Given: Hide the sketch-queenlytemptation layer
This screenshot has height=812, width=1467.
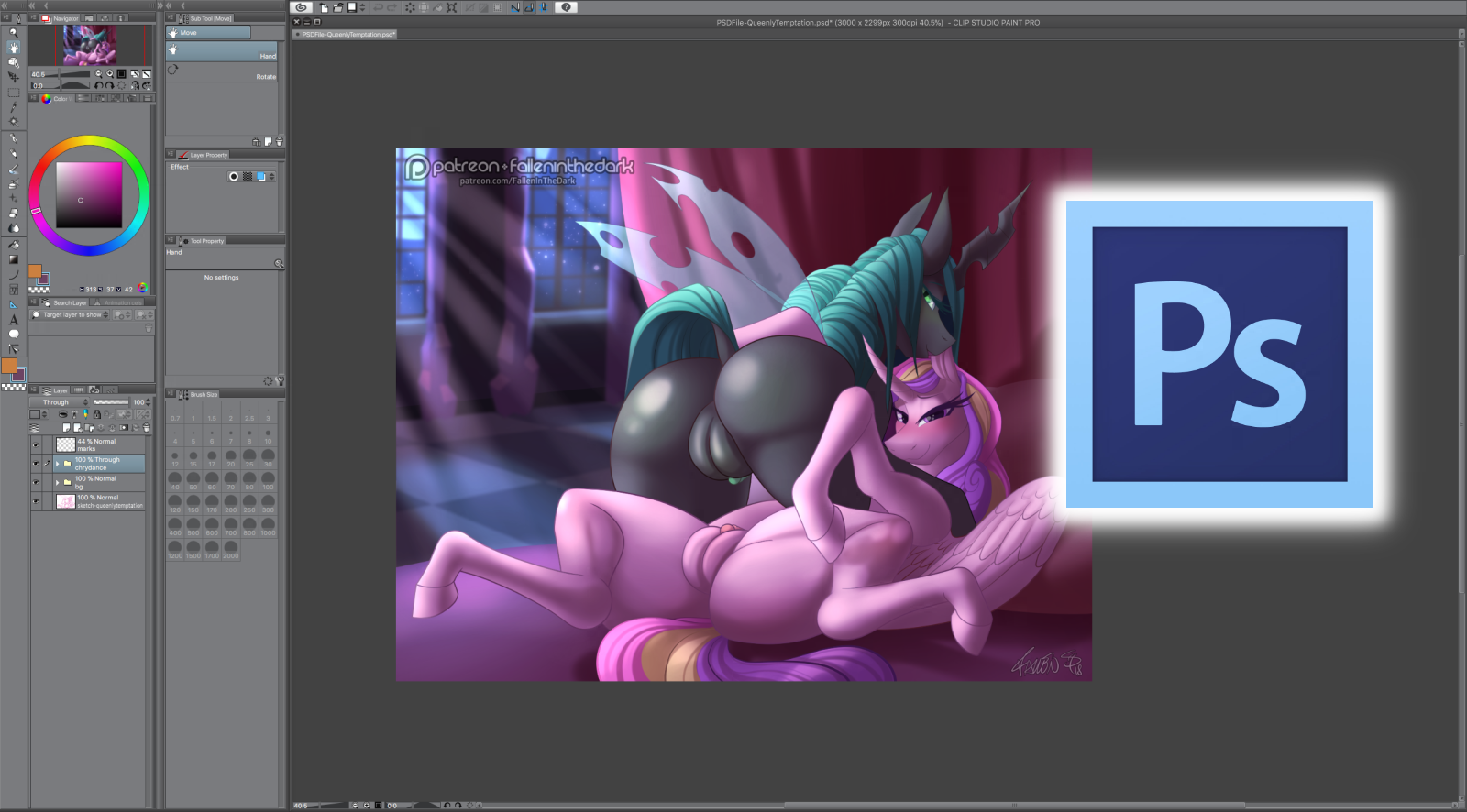Looking at the screenshot, I should pyautogui.click(x=36, y=501).
